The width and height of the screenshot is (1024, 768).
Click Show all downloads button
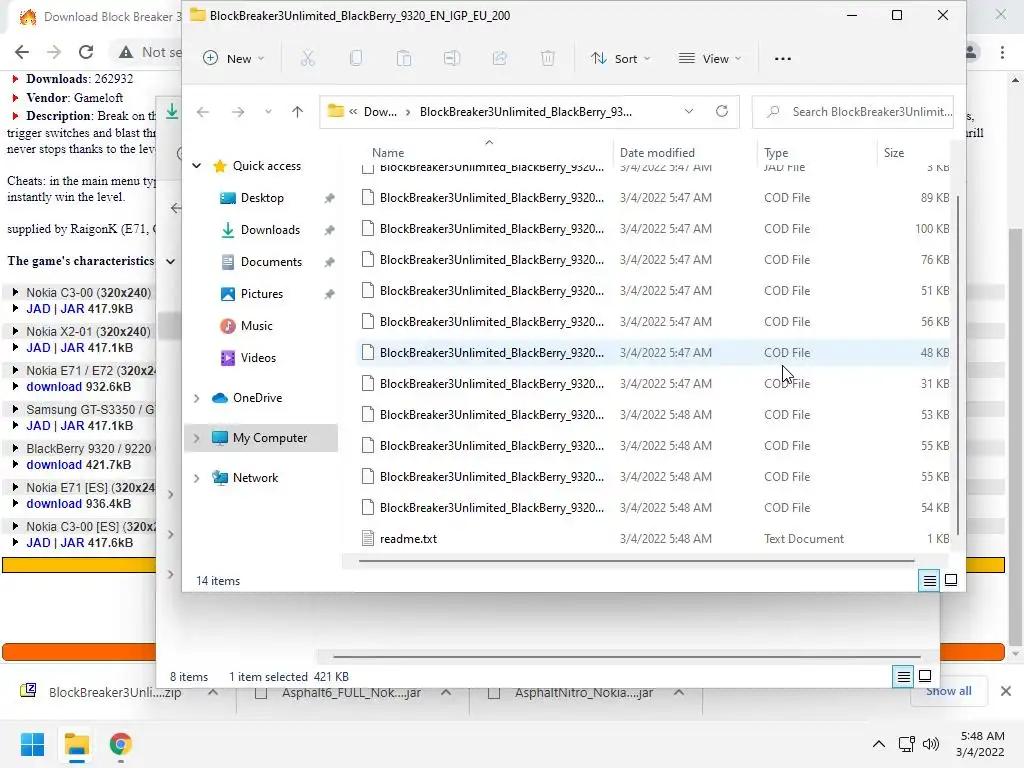pos(948,691)
